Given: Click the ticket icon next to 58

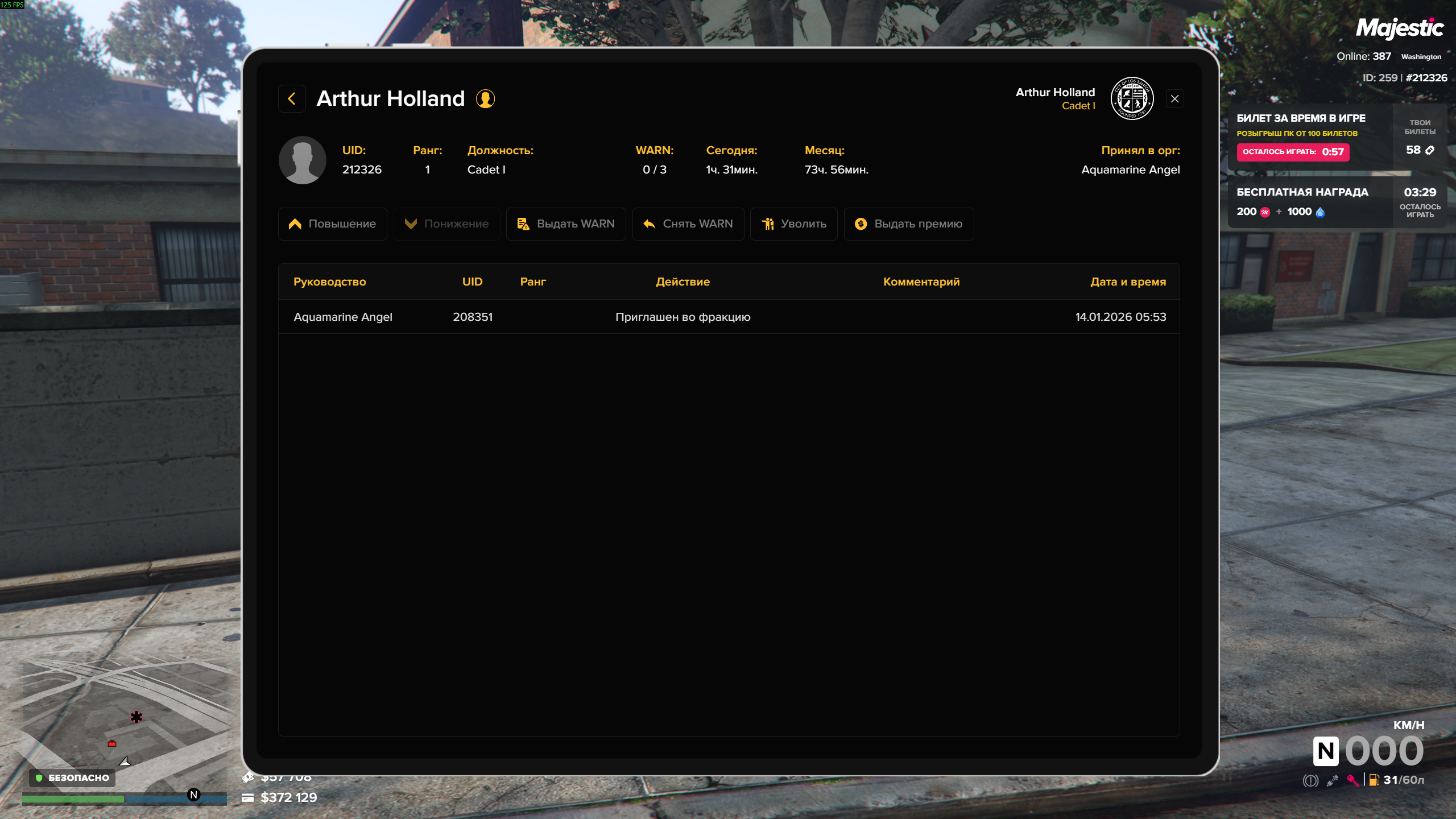Looking at the screenshot, I should tap(1430, 150).
